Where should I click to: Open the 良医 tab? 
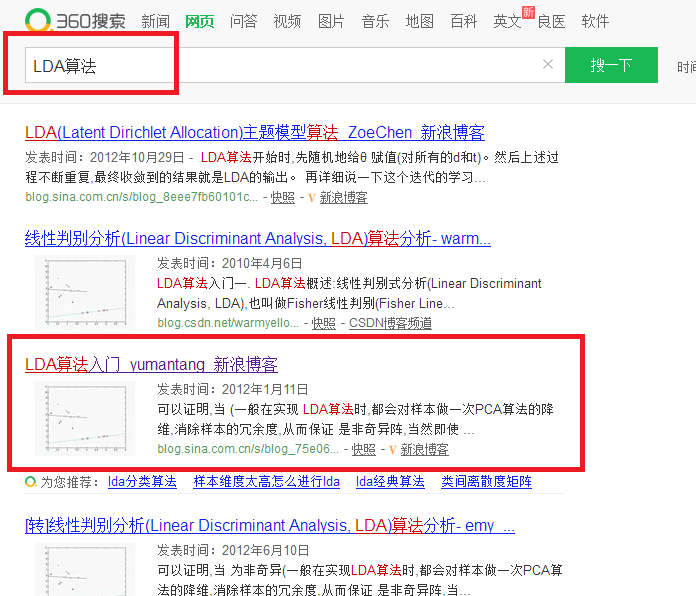coord(551,21)
